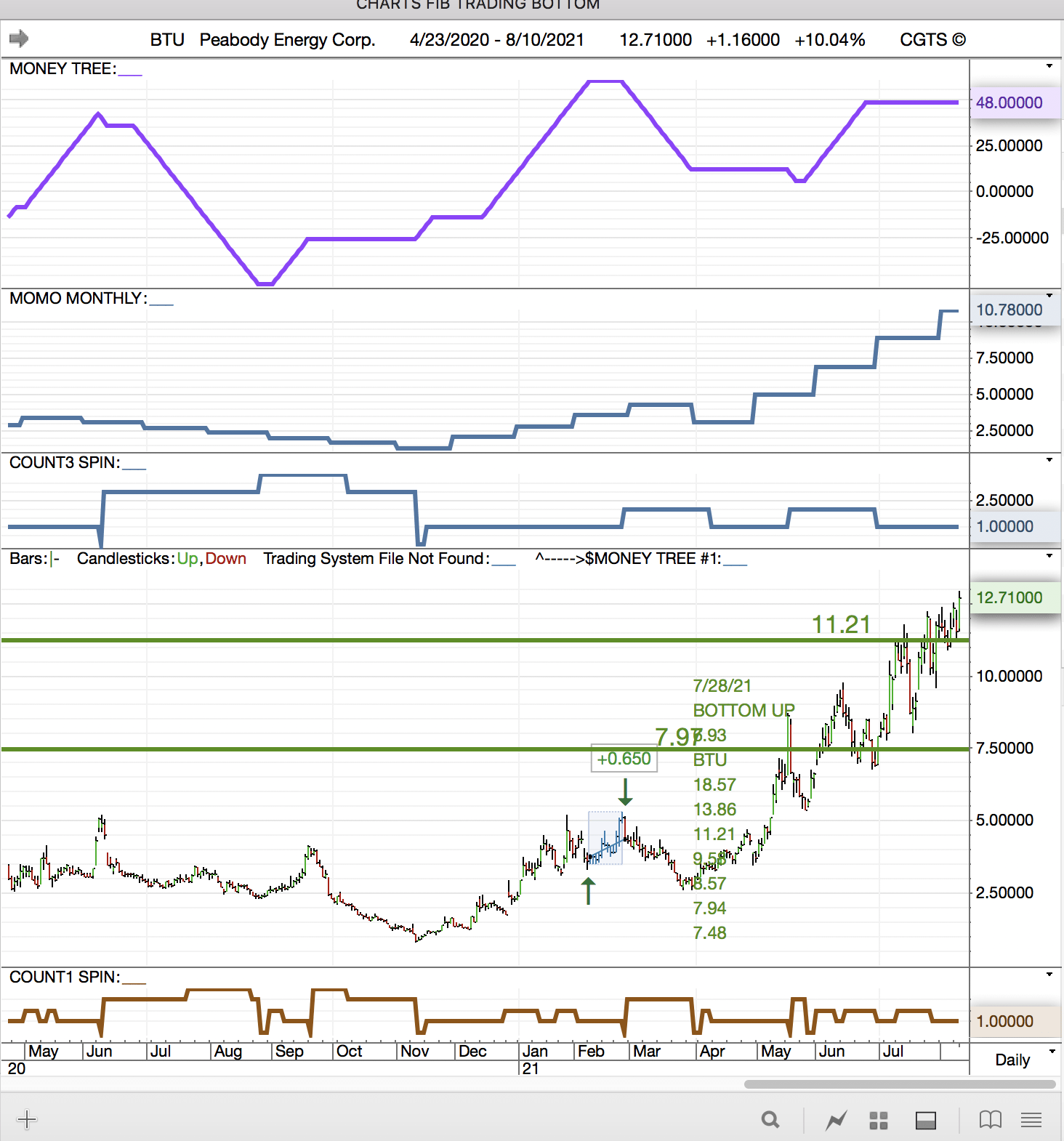
Task: Open the hamburger list menu icon
Action: [1031, 1120]
